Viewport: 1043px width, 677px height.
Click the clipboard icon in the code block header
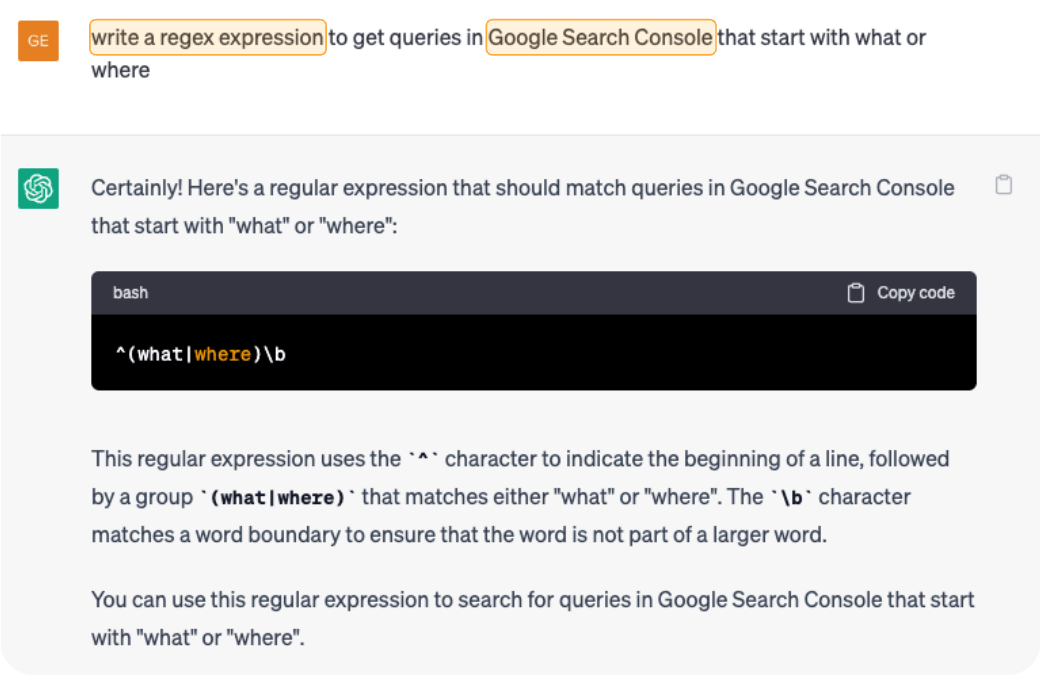point(855,292)
